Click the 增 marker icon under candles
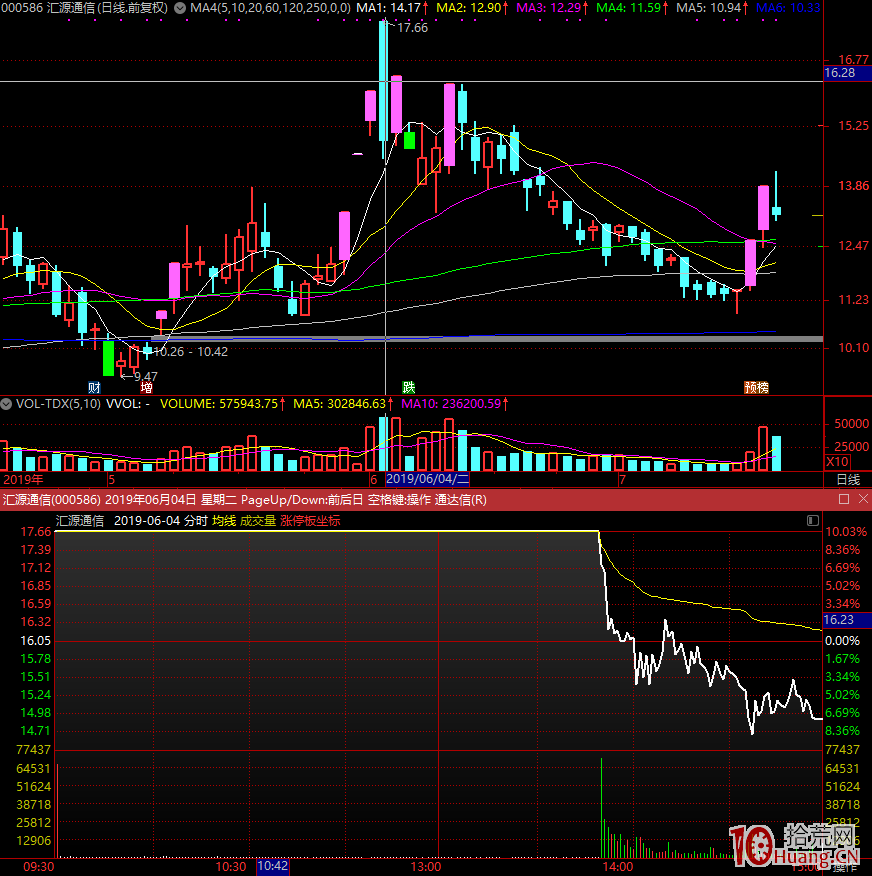 146,387
